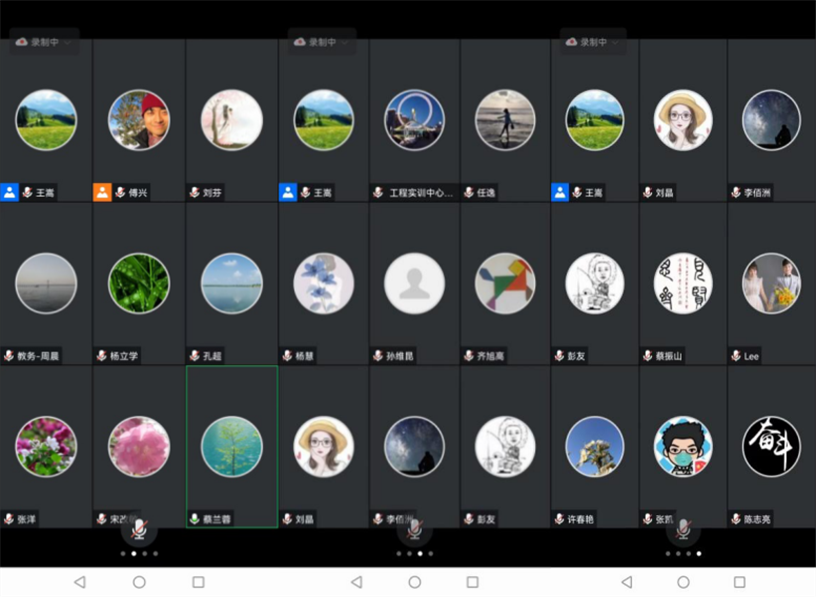Click the microphone icon next to 陈志亮
The height and width of the screenshot is (597, 816).
[x=735, y=519]
